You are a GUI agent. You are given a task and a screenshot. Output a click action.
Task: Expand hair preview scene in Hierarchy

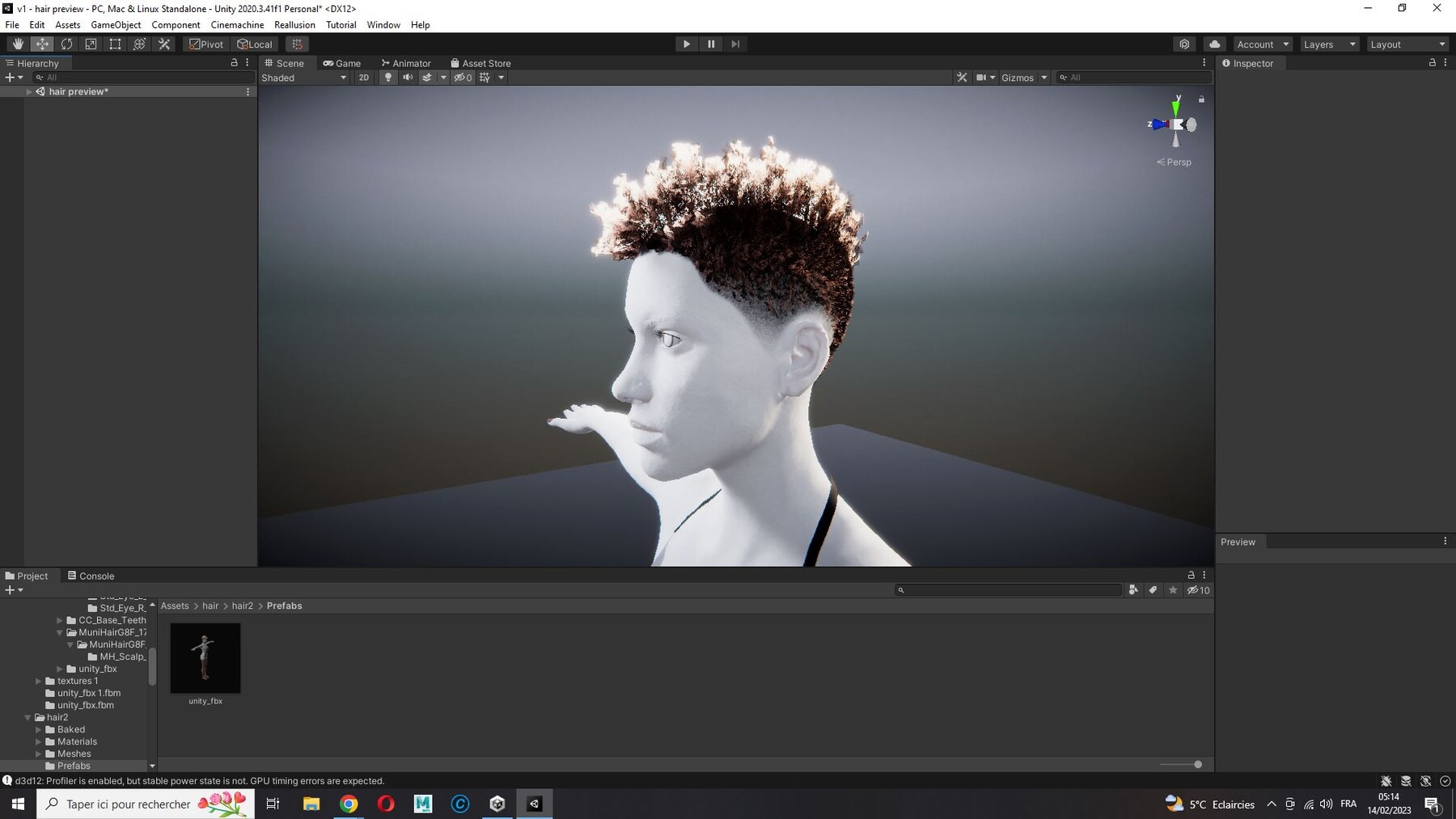click(x=29, y=92)
